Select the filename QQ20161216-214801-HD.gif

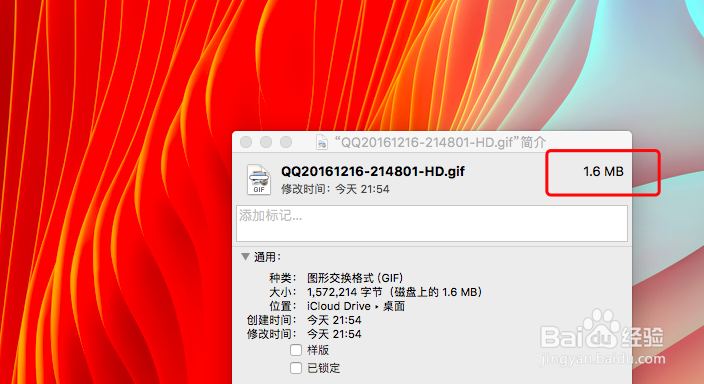373,171
